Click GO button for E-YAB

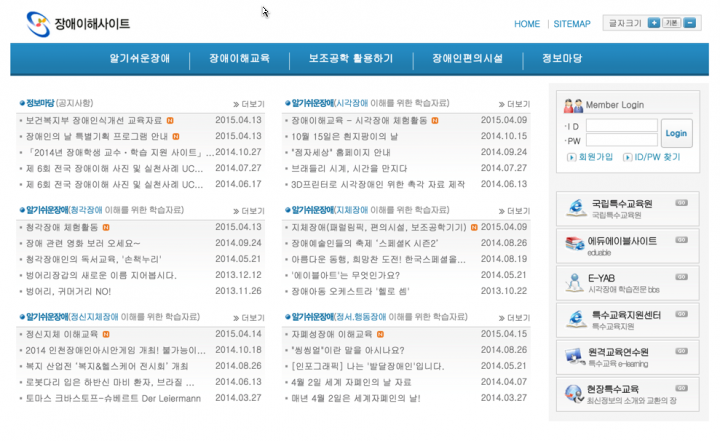pos(681,277)
